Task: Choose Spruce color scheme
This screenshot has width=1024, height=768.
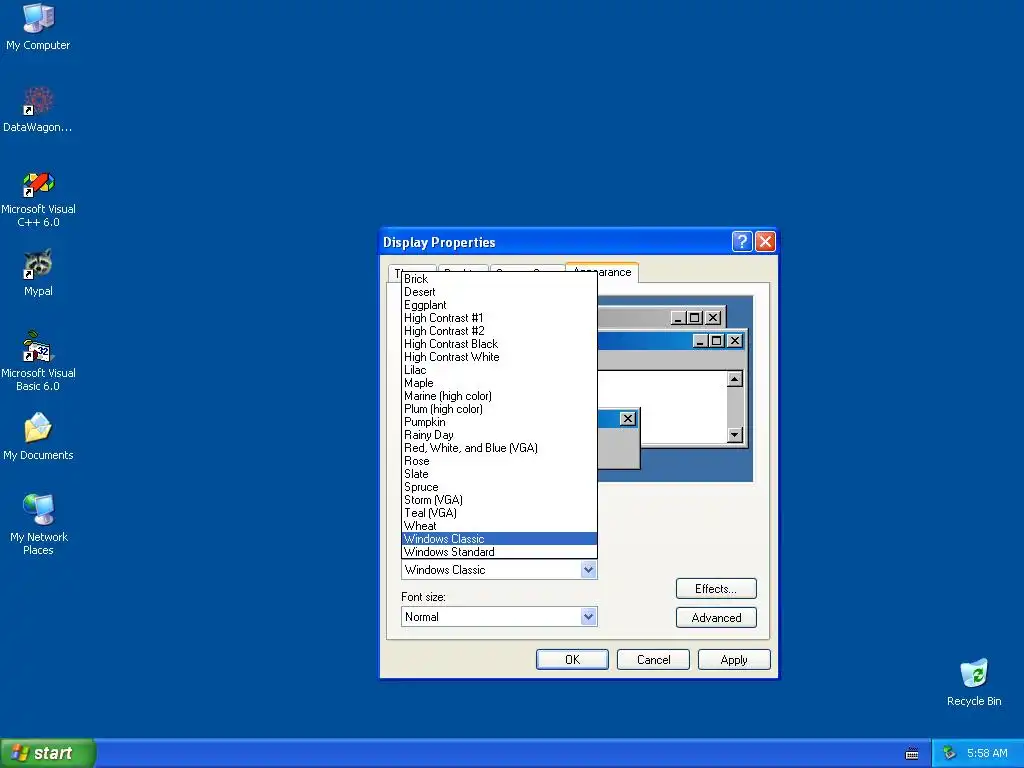Action: tap(499, 487)
